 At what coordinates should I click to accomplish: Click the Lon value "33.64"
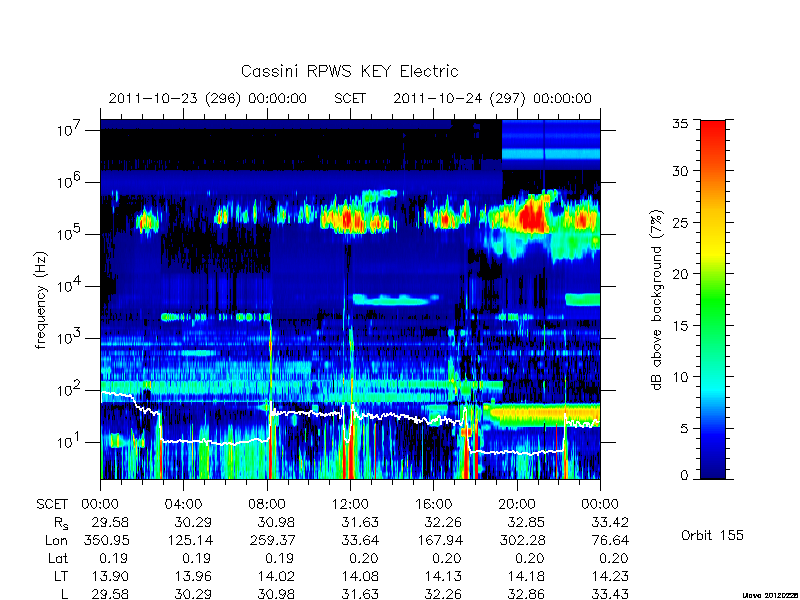[360, 540]
